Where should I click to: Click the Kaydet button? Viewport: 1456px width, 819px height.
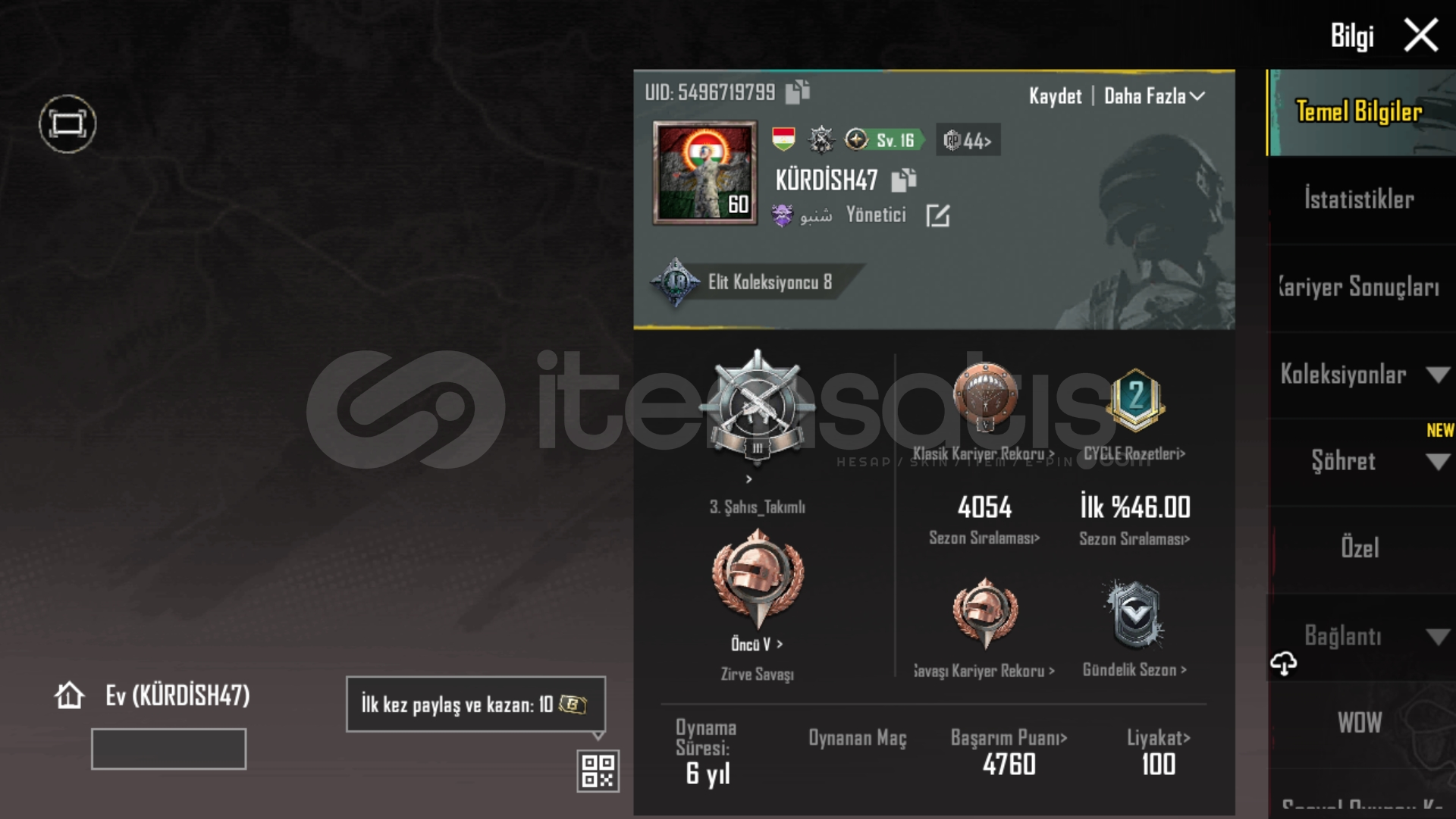[x=1055, y=96]
